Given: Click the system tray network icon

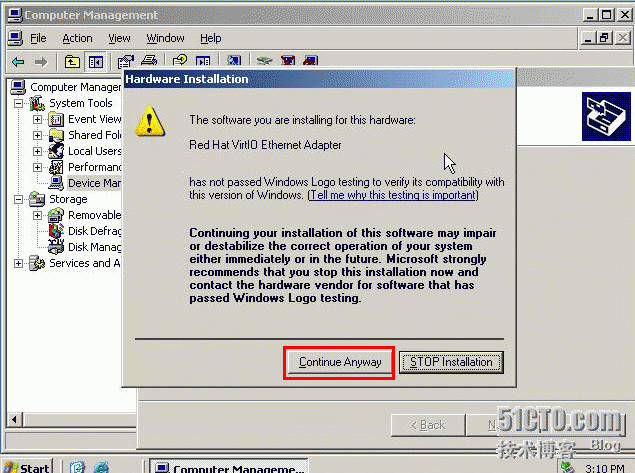Looking at the screenshot, I should click(567, 467).
